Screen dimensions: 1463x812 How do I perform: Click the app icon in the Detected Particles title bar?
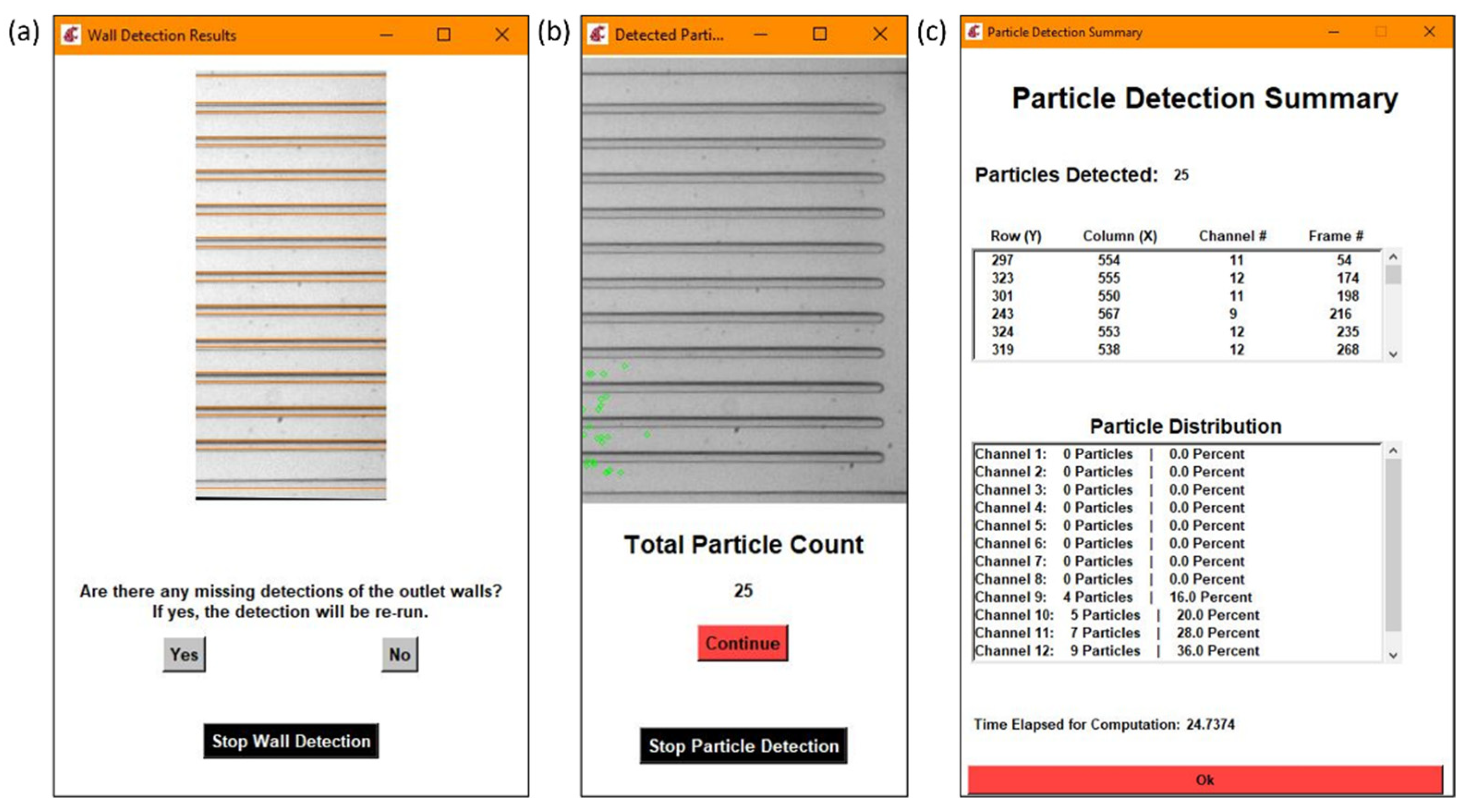pos(598,34)
